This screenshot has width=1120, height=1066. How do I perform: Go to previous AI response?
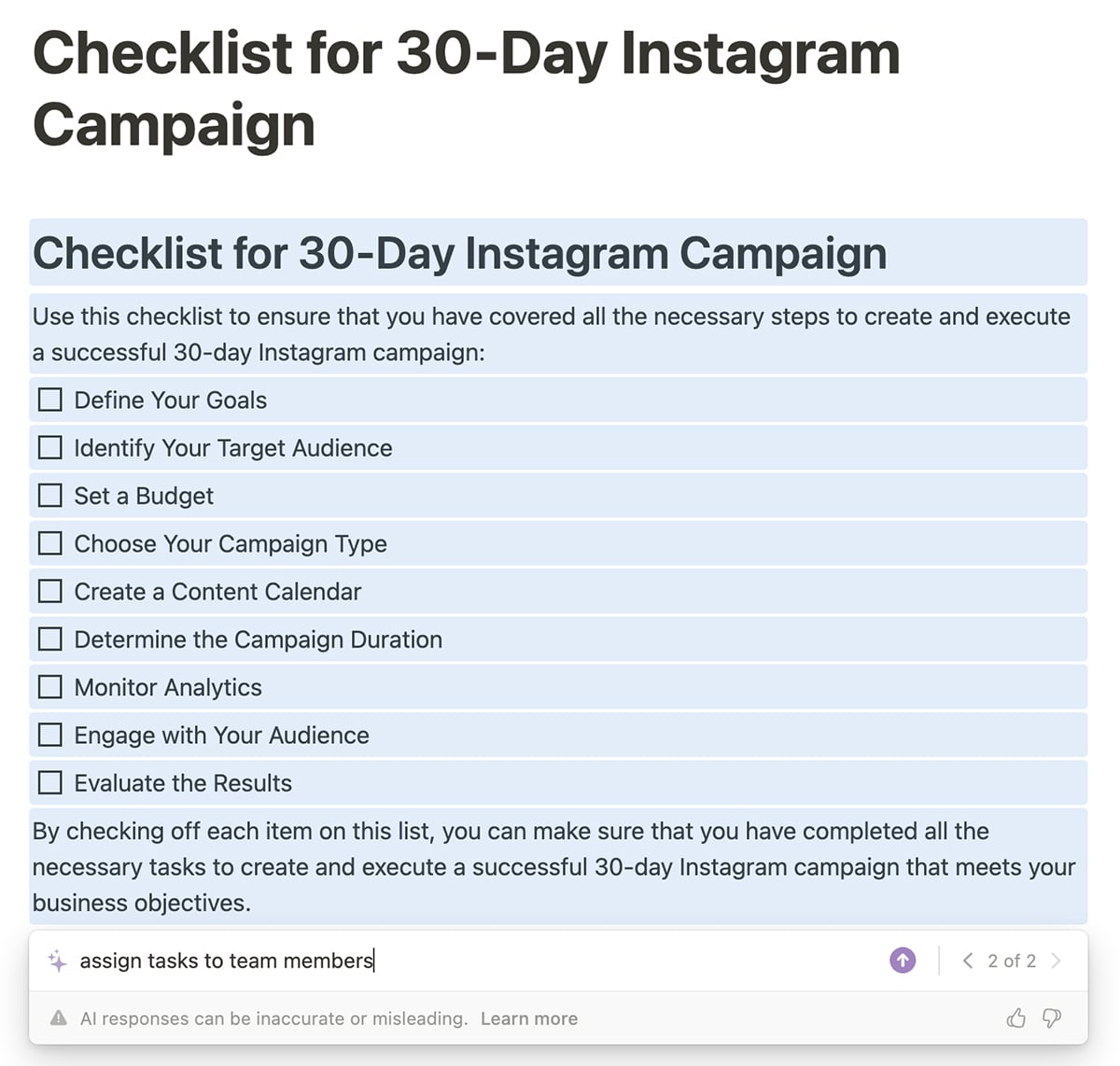968,961
